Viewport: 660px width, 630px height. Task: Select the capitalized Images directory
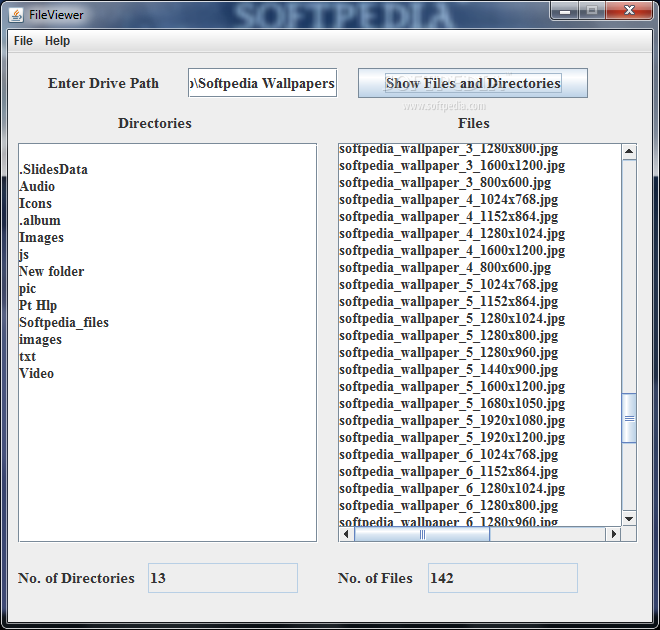[41, 237]
